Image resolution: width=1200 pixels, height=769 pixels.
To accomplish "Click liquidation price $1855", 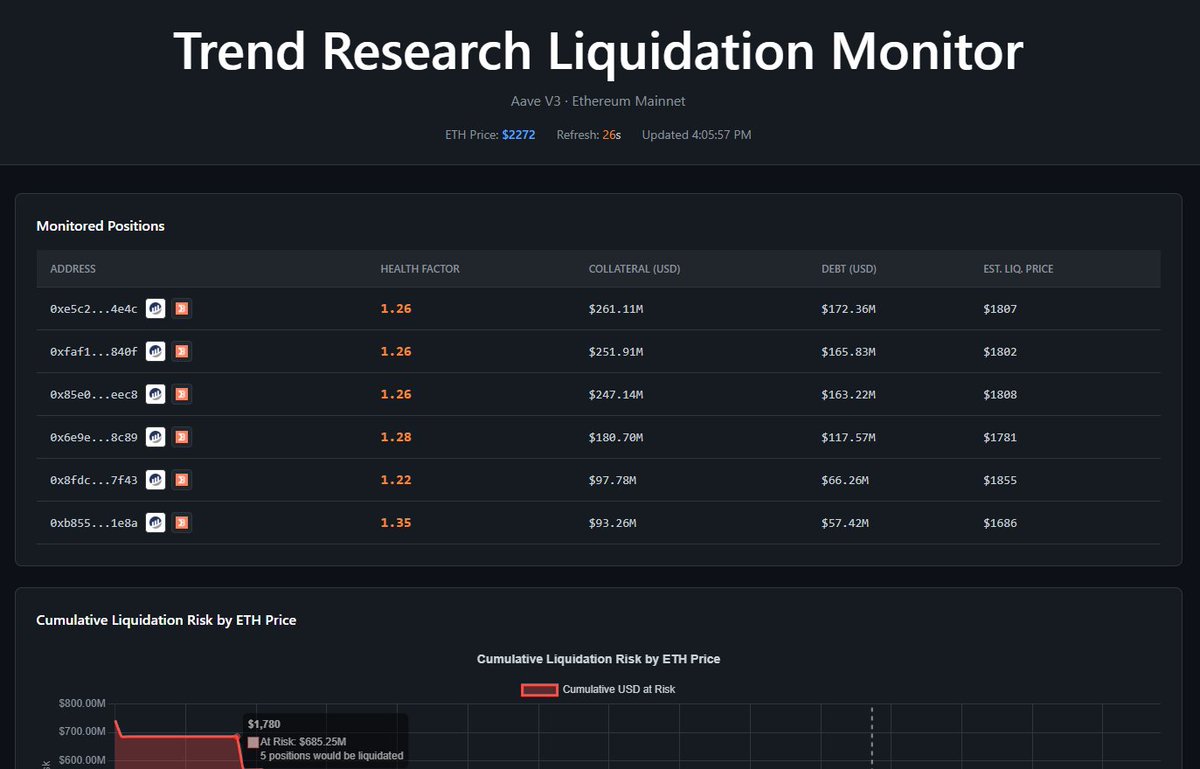I will (x=1000, y=480).
